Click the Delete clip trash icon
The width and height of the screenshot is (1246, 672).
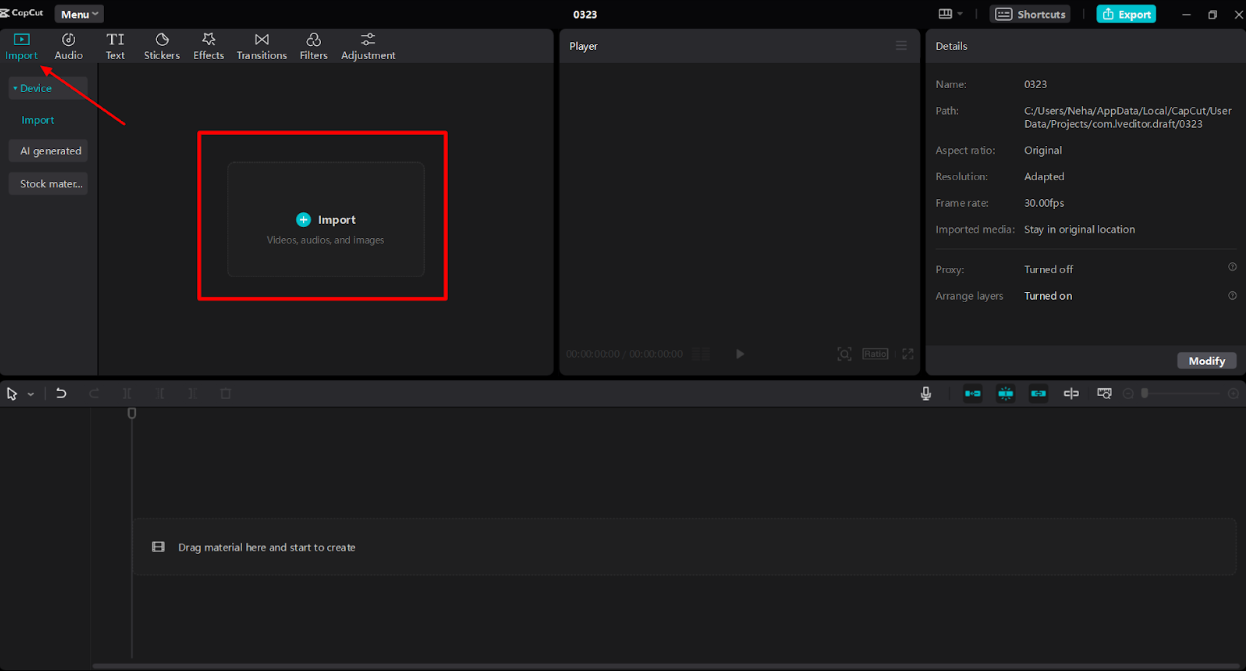[x=226, y=394]
